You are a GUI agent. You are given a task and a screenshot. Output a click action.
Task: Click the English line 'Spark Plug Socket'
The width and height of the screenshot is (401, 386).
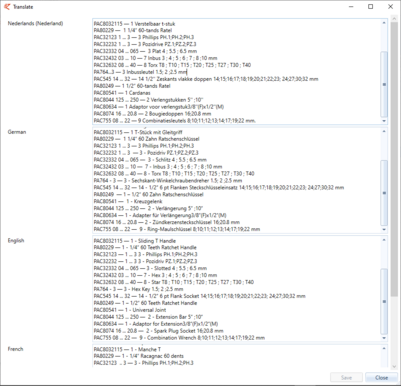click(158, 331)
